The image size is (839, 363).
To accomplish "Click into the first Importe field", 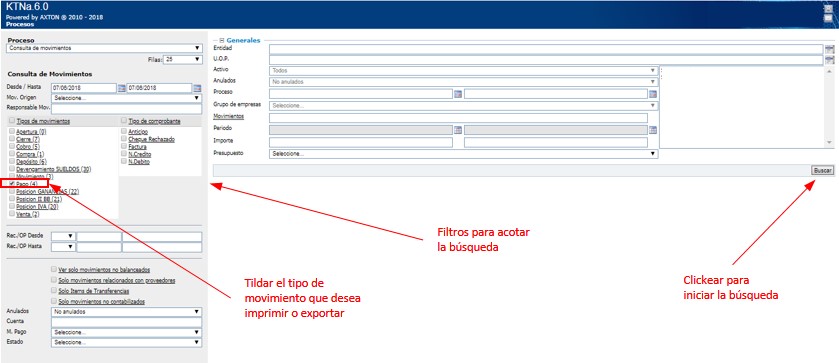I will [361, 142].
